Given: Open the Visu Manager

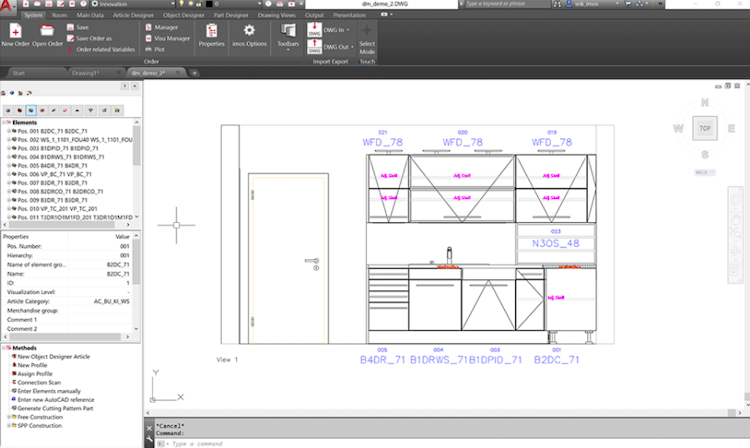Looking at the screenshot, I should click(x=167, y=38).
